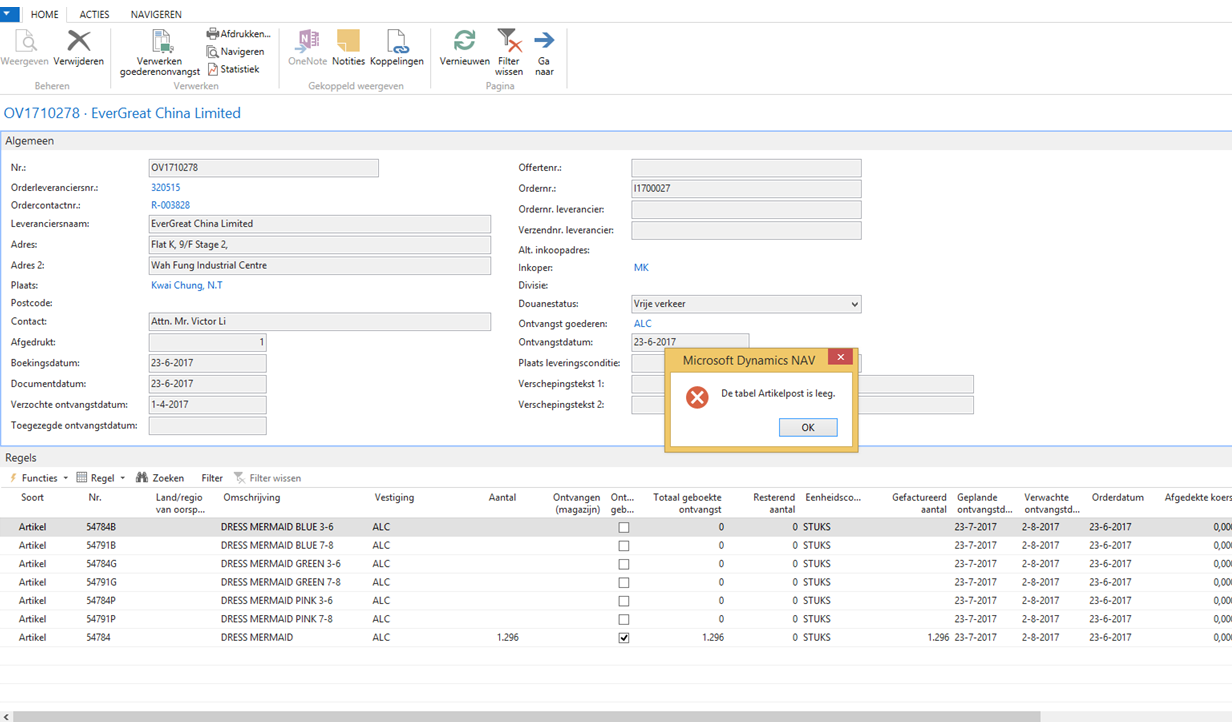Open Notities sticky note icon
The image size is (1232, 722).
348,41
